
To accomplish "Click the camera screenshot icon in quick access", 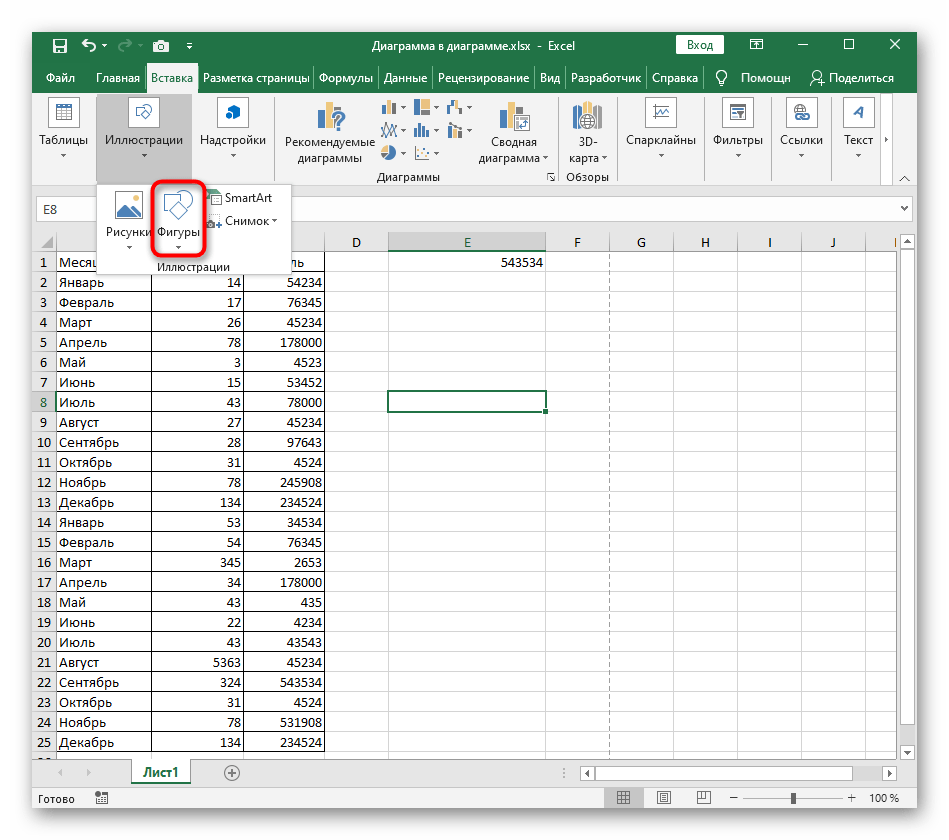I will click(161, 46).
